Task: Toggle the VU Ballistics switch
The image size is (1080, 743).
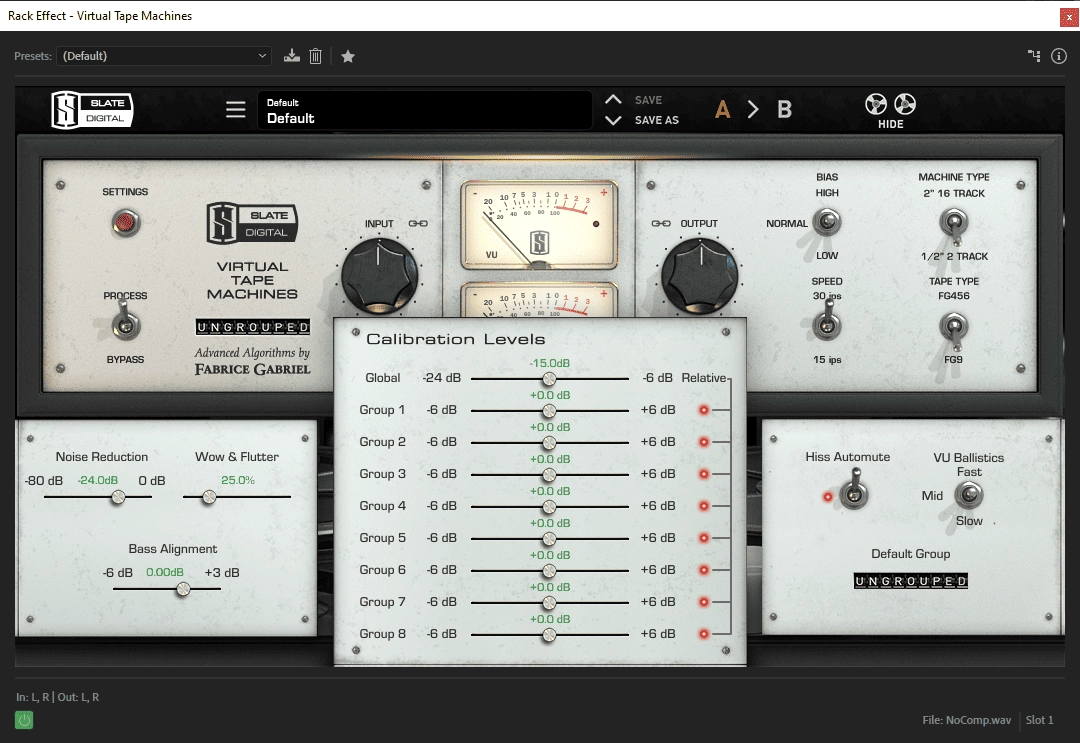Action: point(968,494)
